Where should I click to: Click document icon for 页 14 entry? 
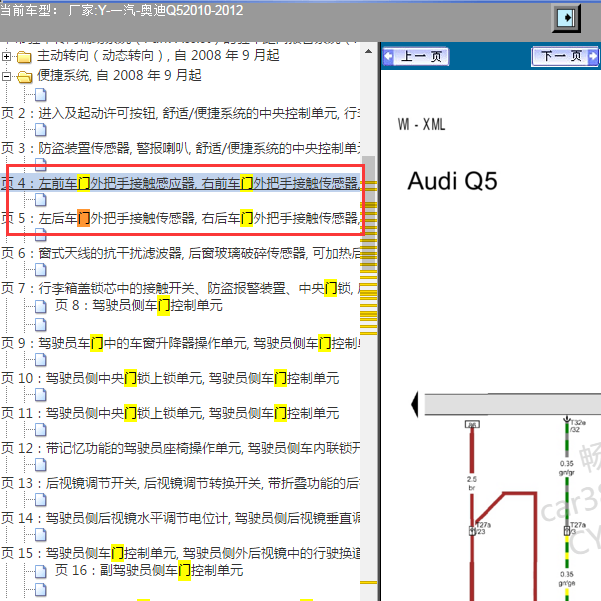pos(41,499)
